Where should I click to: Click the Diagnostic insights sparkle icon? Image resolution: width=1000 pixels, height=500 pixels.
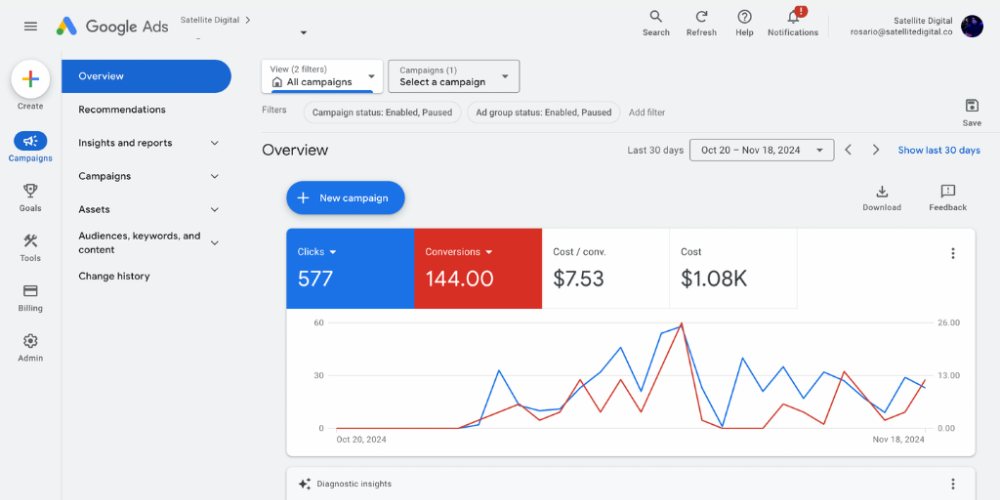point(304,484)
